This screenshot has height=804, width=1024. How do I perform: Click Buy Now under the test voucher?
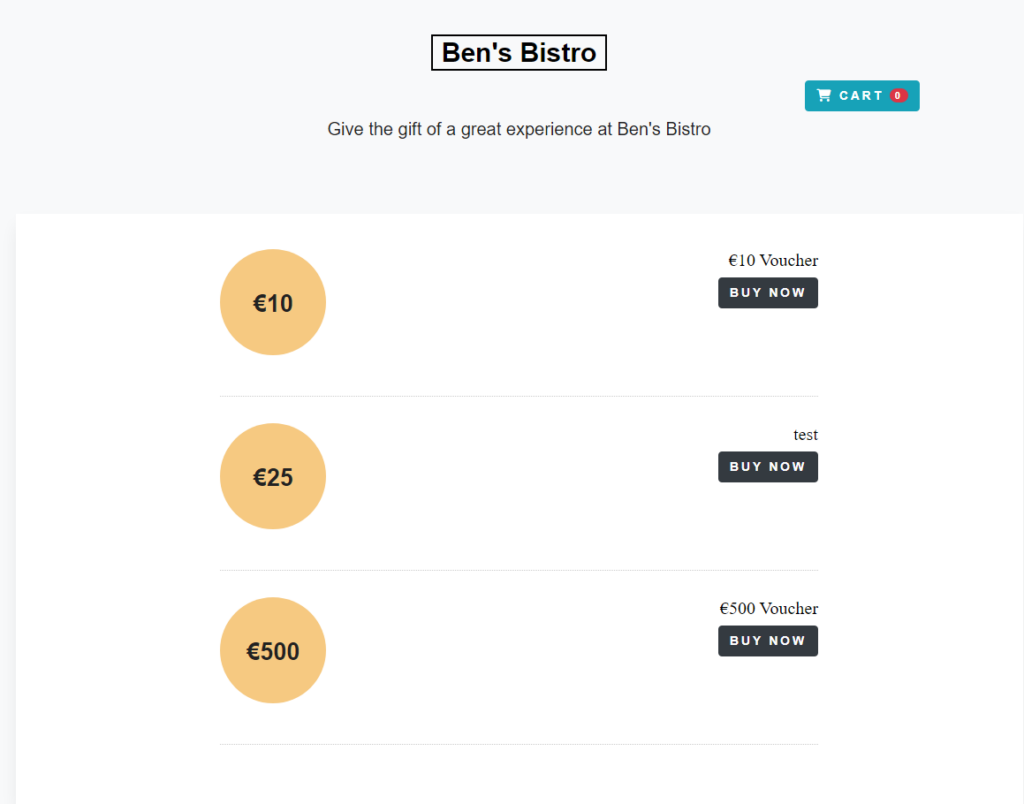tap(768, 467)
